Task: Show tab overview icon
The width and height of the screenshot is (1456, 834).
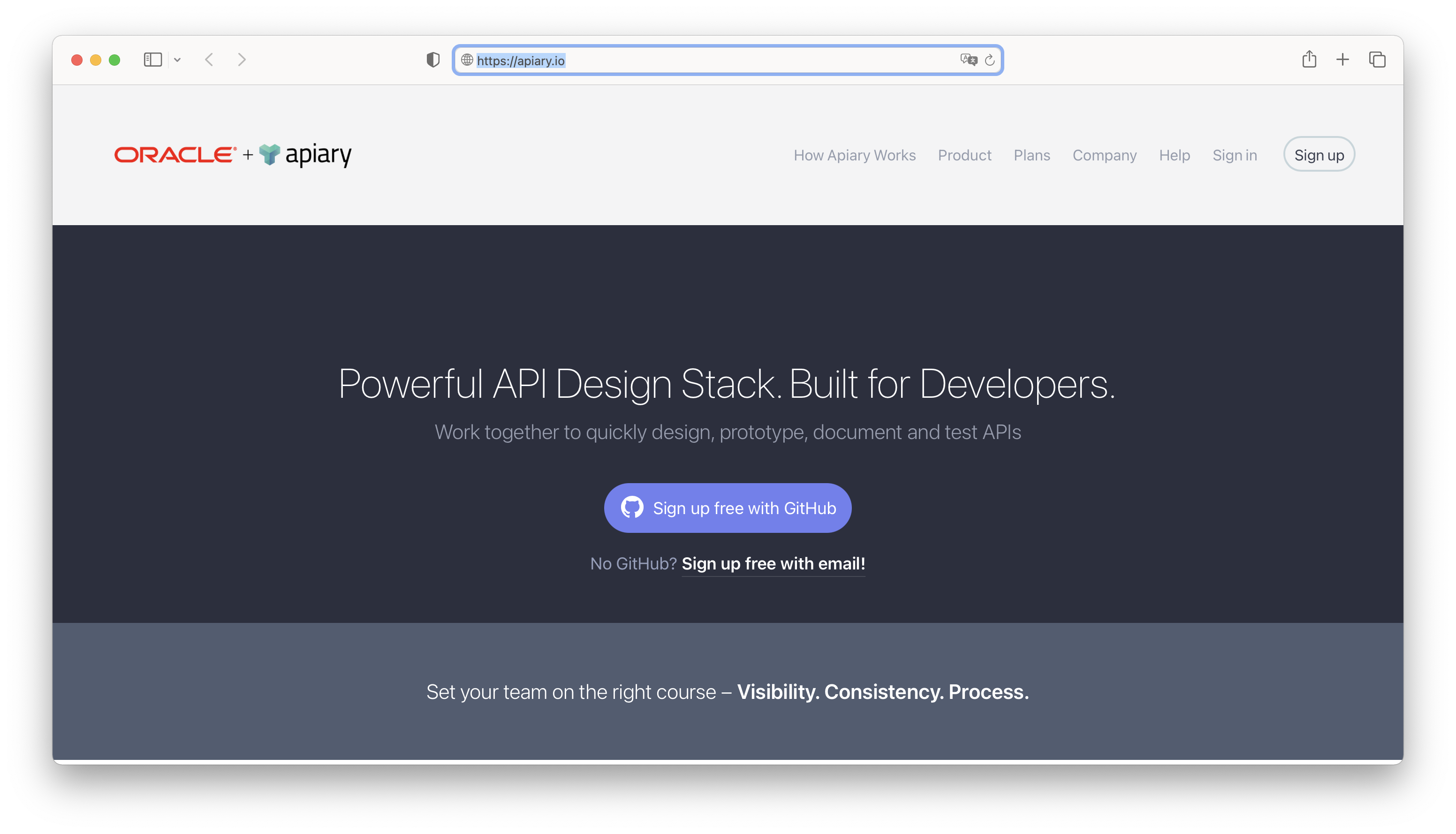Action: tap(1377, 60)
